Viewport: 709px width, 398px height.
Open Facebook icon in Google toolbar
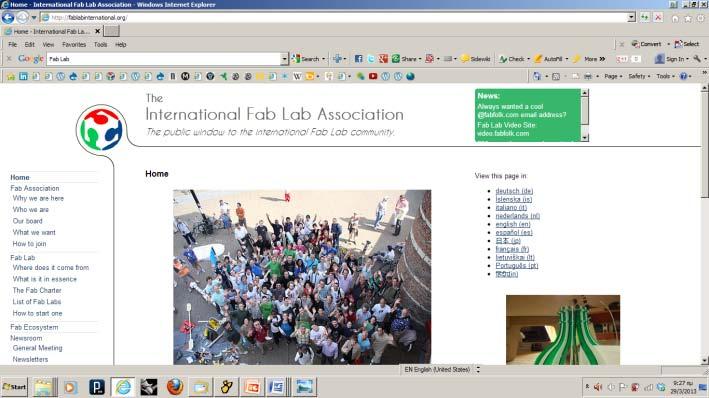[358, 59]
